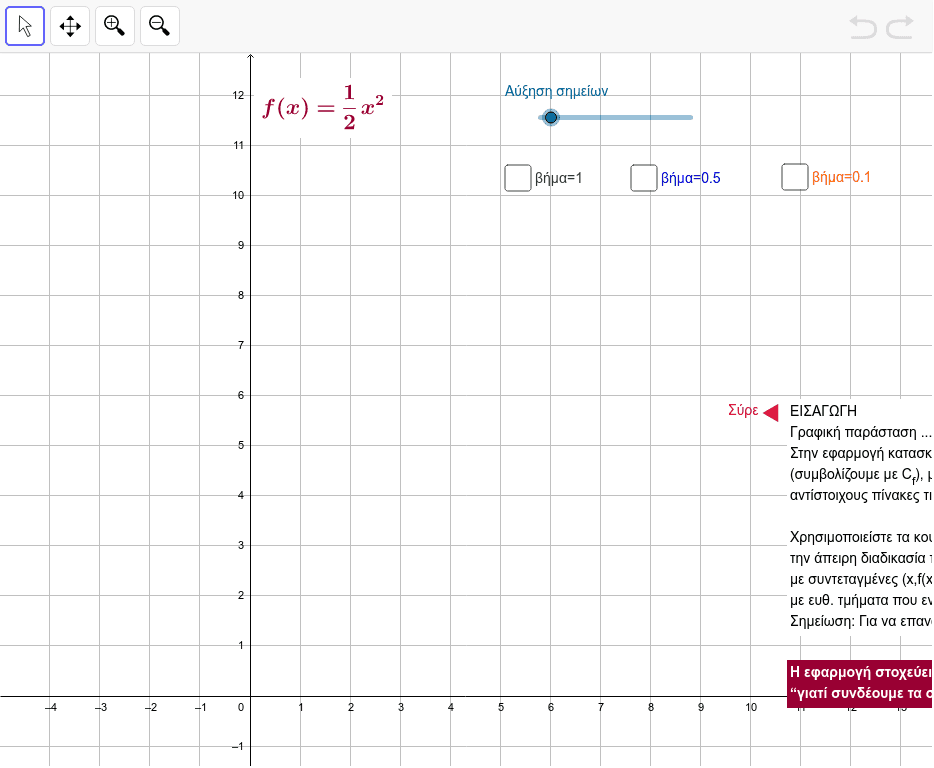Undo the last action
This screenshot has width=934, height=768.
coord(863,27)
